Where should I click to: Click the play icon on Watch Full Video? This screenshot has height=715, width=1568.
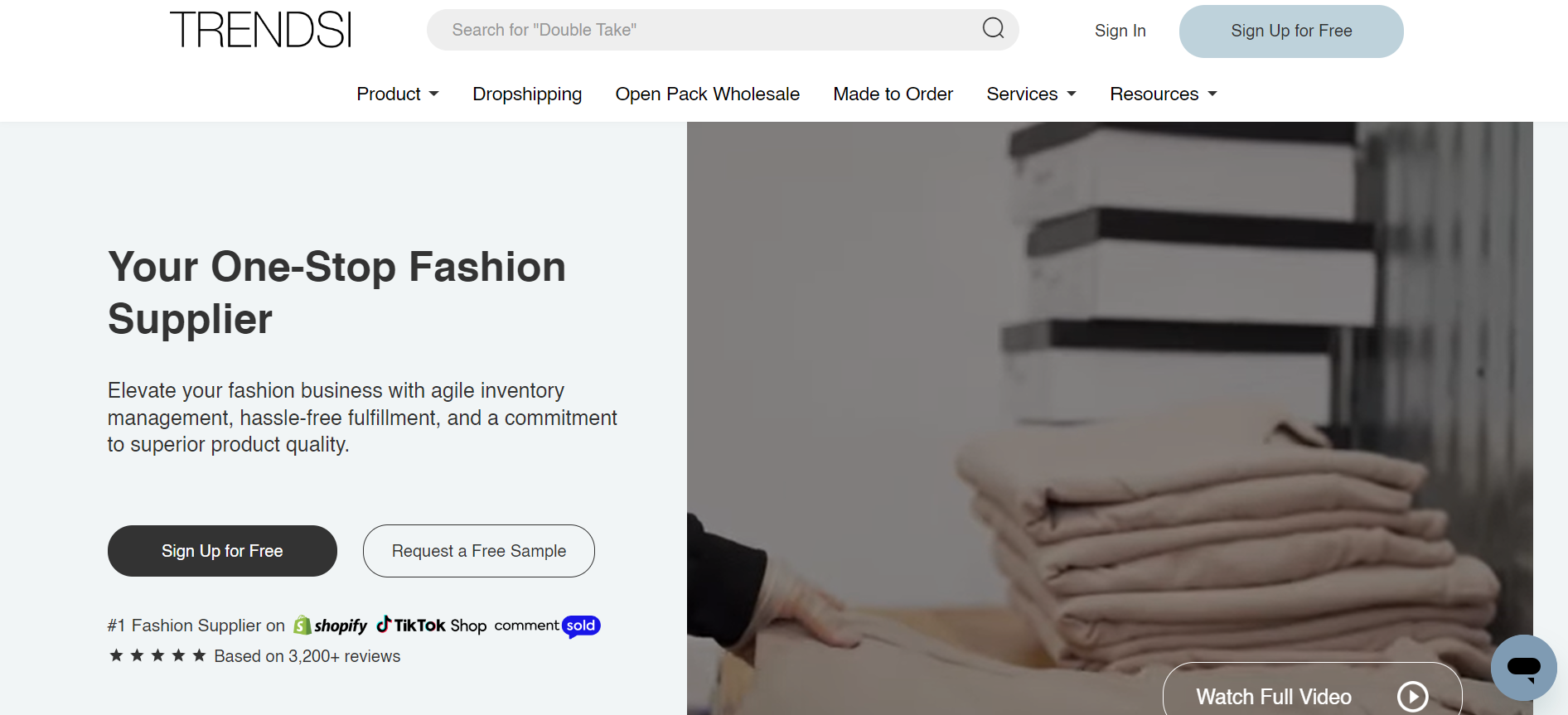pyautogui.click(x=1412, y=696)
